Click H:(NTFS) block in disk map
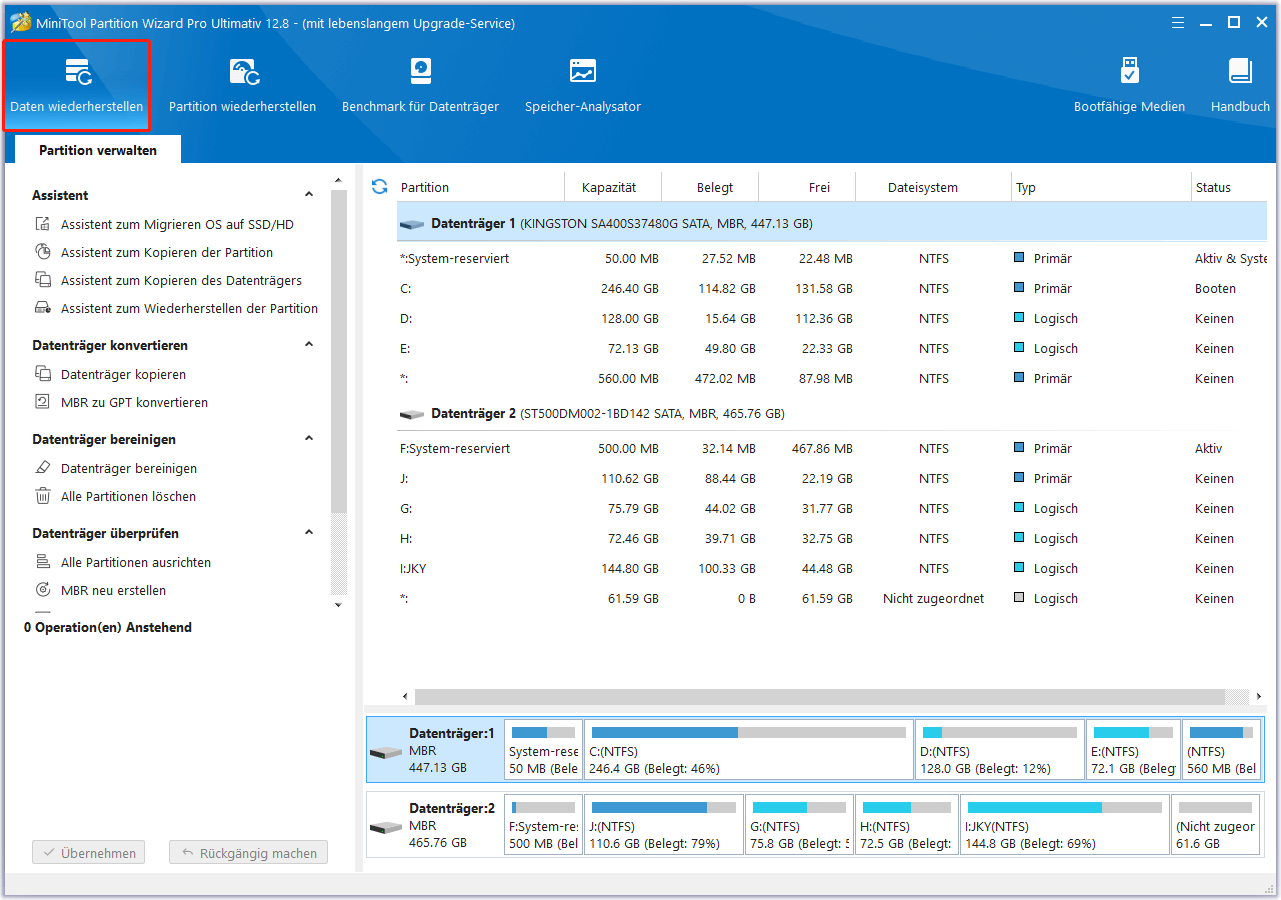 (906, 825)
